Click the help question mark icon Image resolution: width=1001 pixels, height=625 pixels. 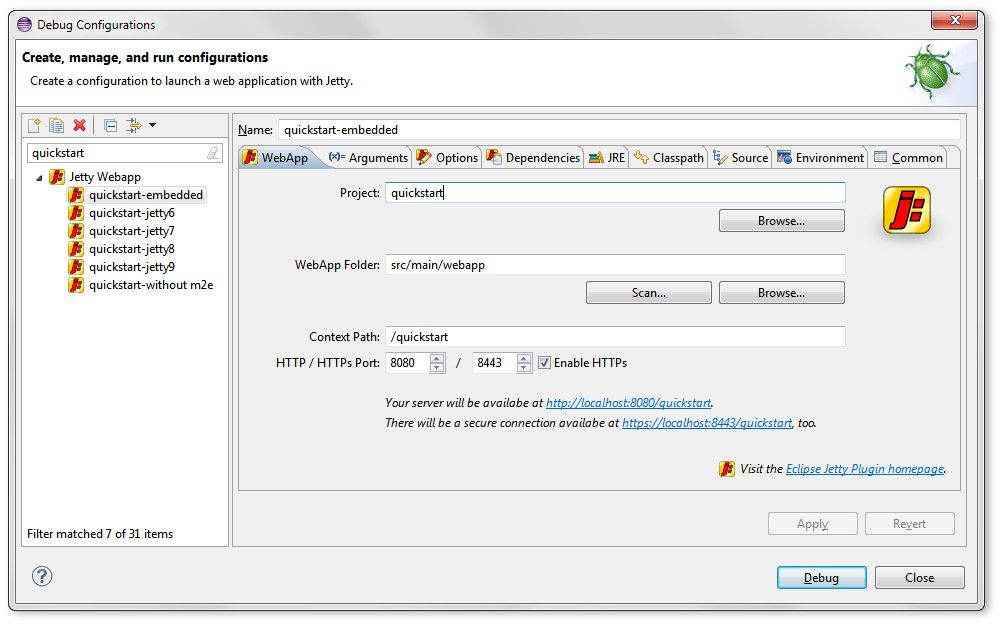(x=42, y=576)
